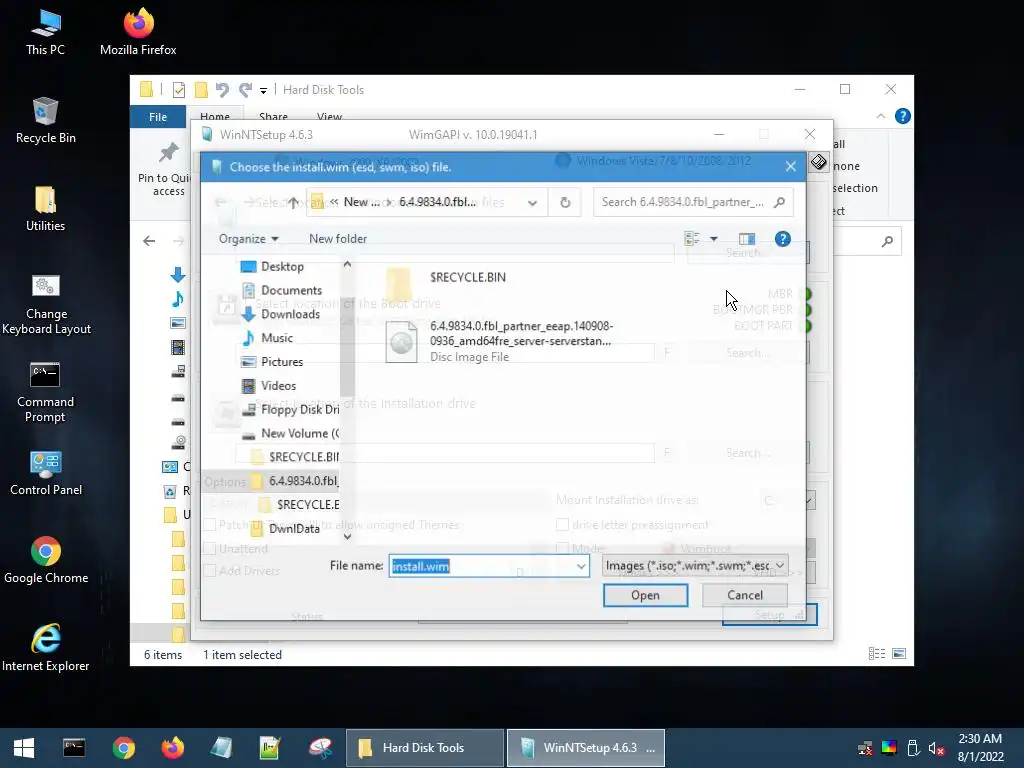Select Floppy Disk Drive in navigation pane

[290, 409]
